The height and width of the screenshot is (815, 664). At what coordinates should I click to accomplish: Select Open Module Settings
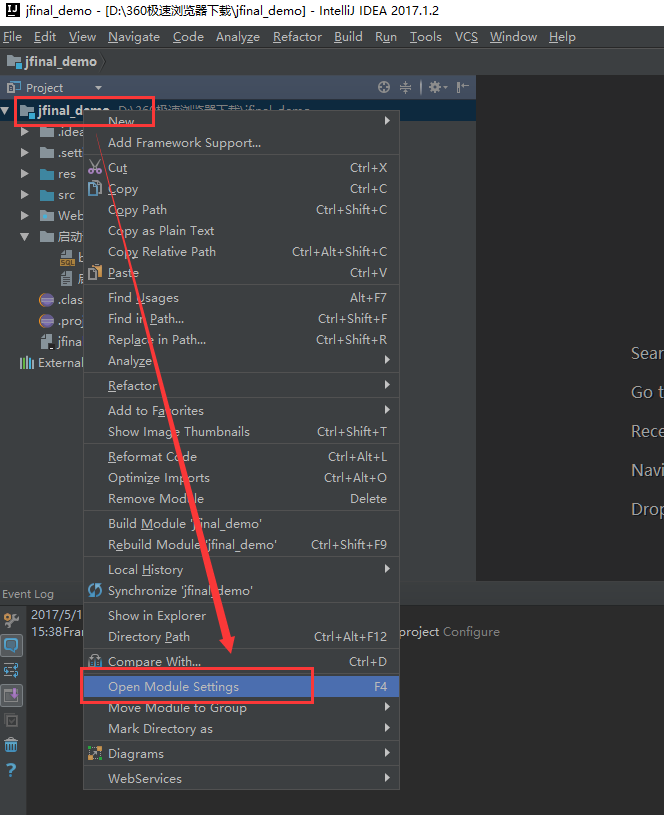241,687
